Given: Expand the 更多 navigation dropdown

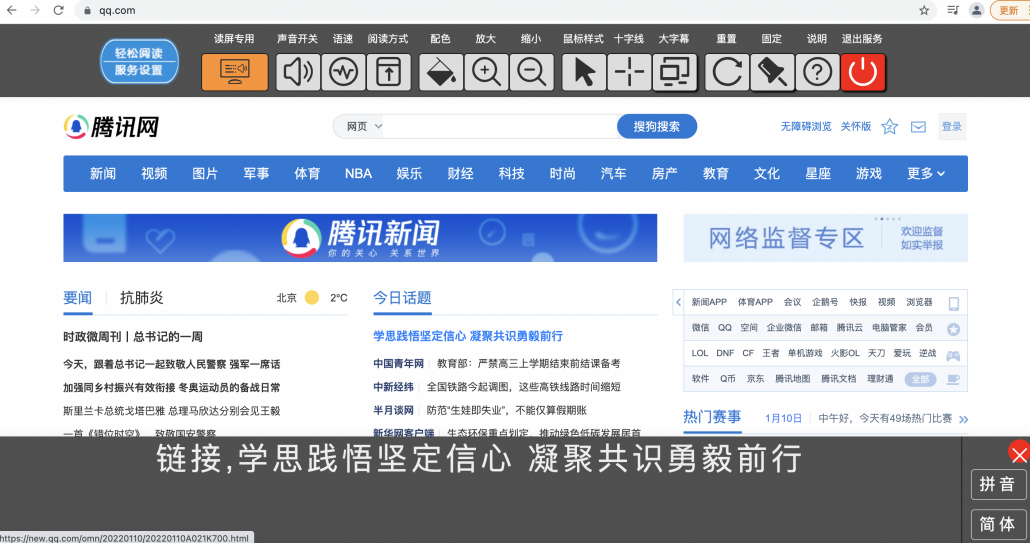Looking at the screenshot, I should click(926, 173).
